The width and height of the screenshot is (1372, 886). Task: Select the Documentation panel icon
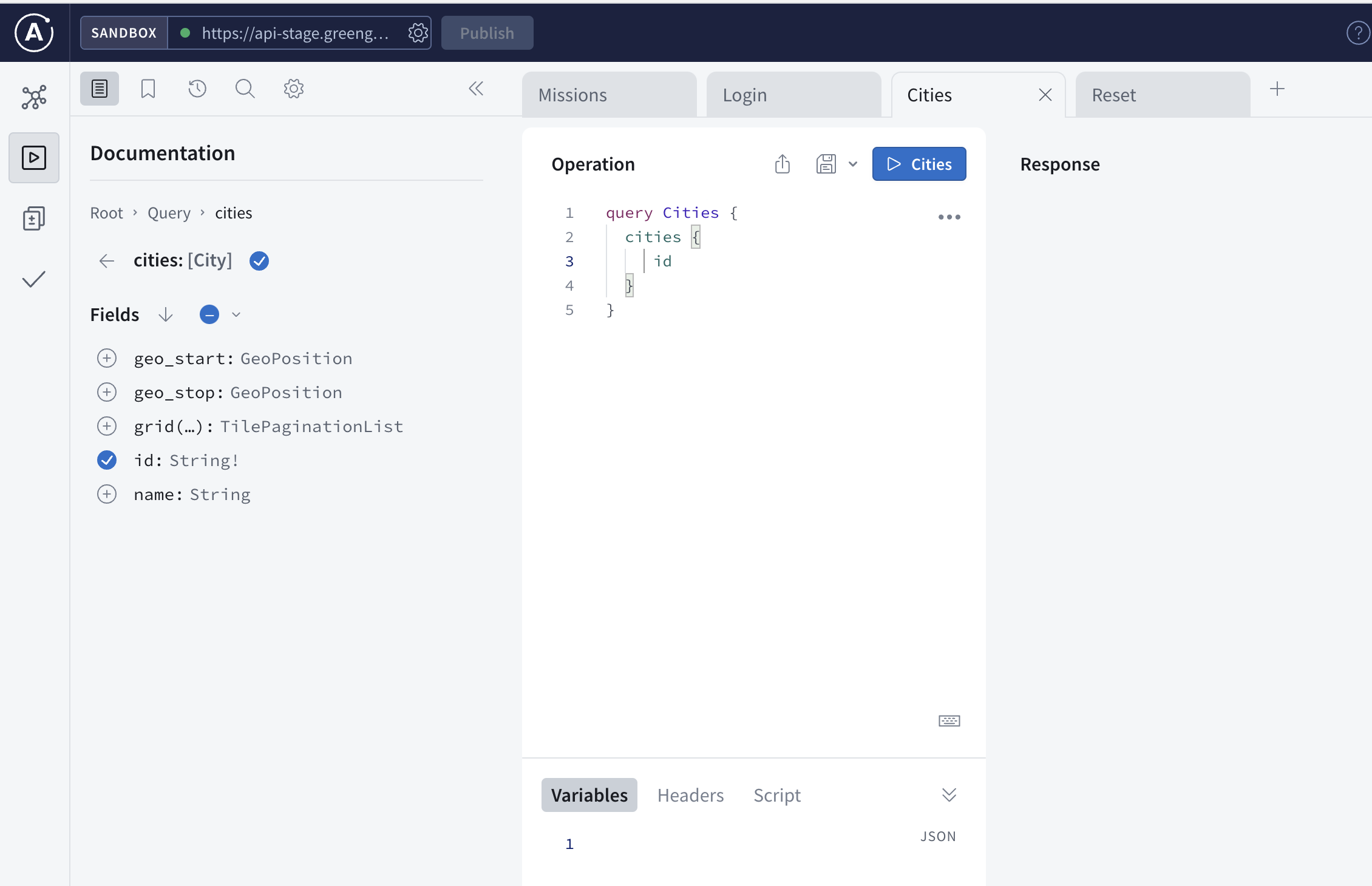pyautogui.click(x=100, y=89)
